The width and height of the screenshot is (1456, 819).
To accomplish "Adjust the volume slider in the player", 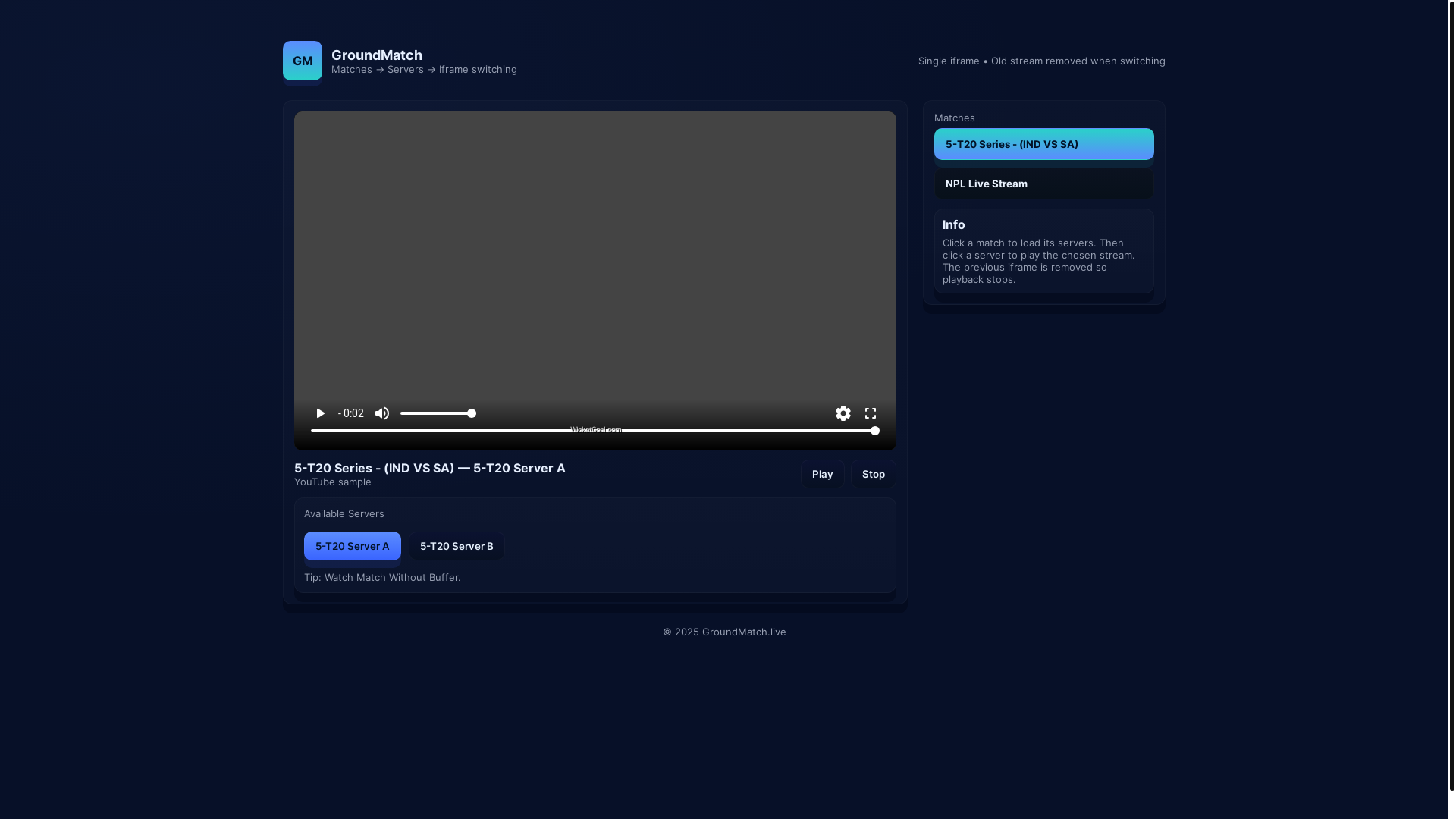I will (x=438, y=413).
